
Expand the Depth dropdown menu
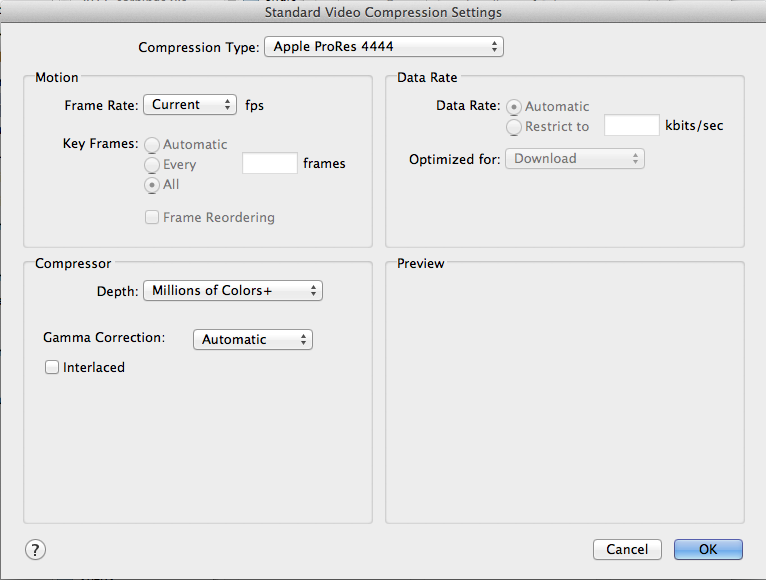click(233, 291)
